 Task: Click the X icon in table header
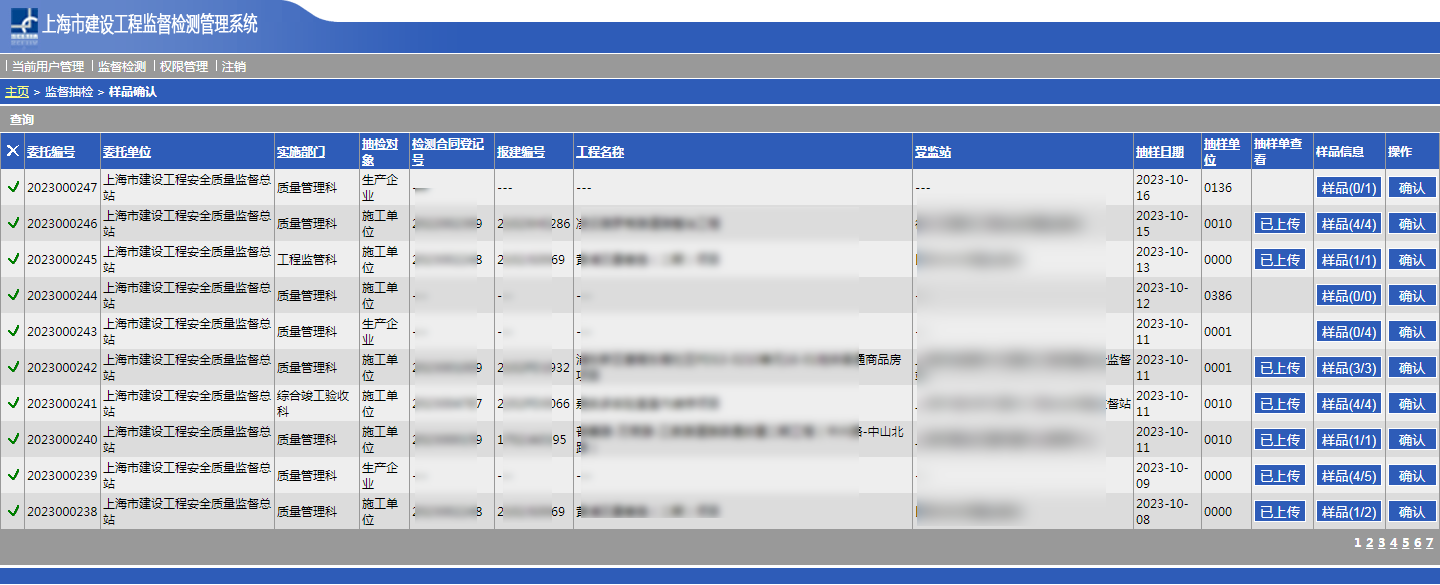(x=12, y=151)
